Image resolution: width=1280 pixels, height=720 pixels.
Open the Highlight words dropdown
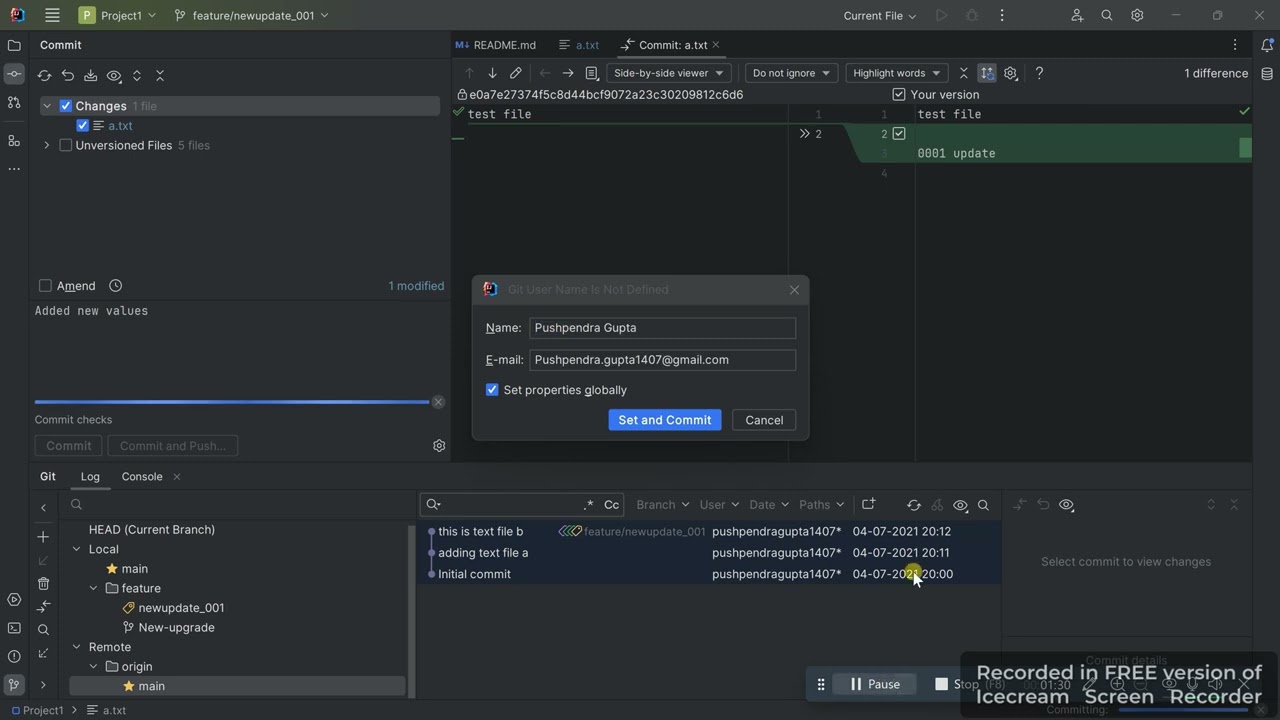click(896, 73)
